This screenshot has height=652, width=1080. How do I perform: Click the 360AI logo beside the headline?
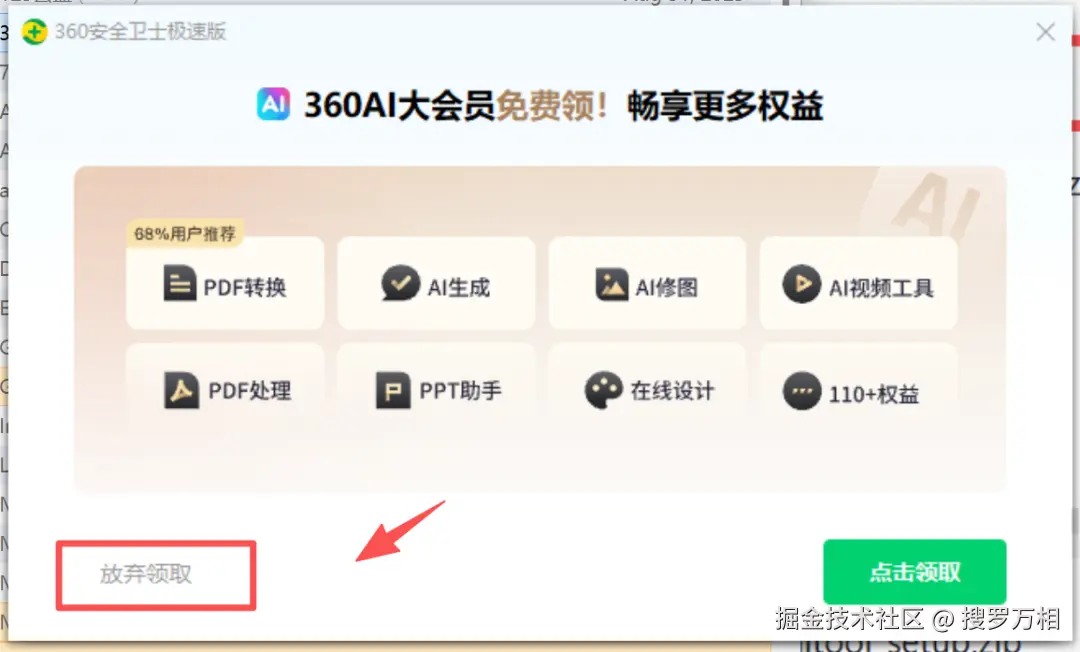click(x=273, y=104)
